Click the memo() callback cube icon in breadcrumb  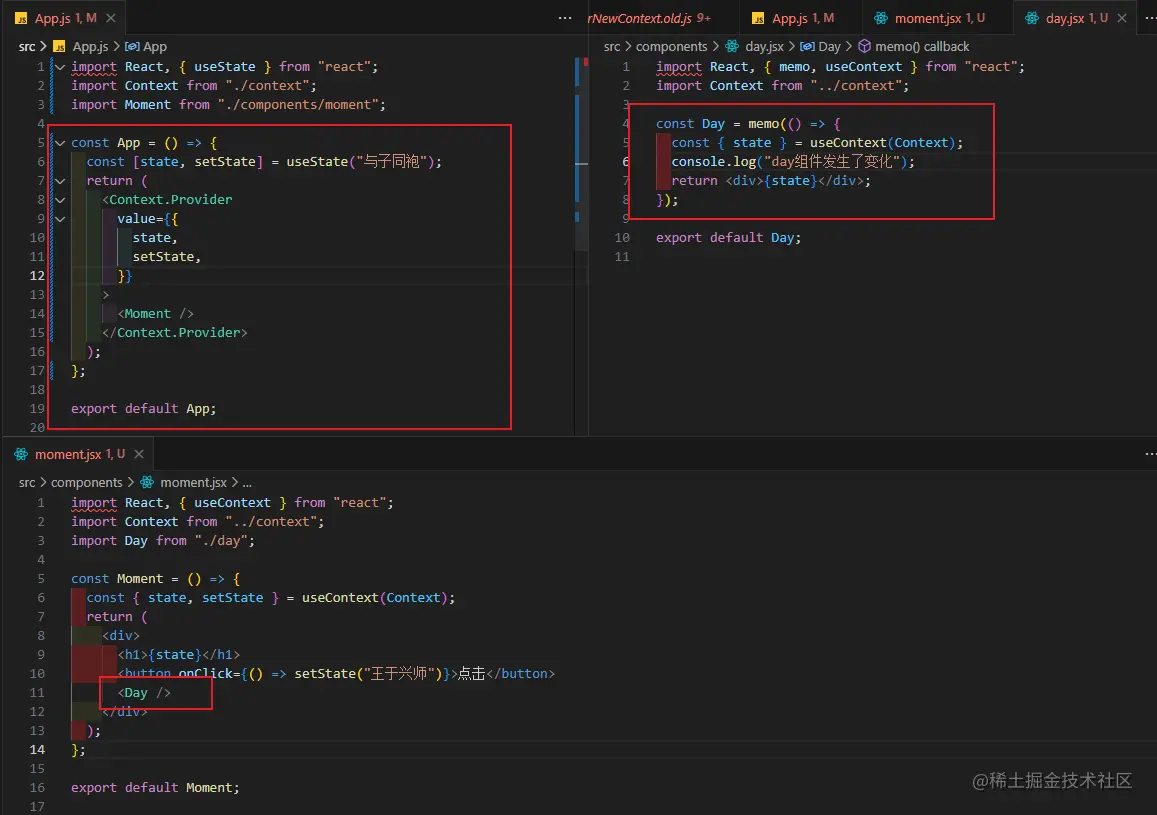click(864, 46)
